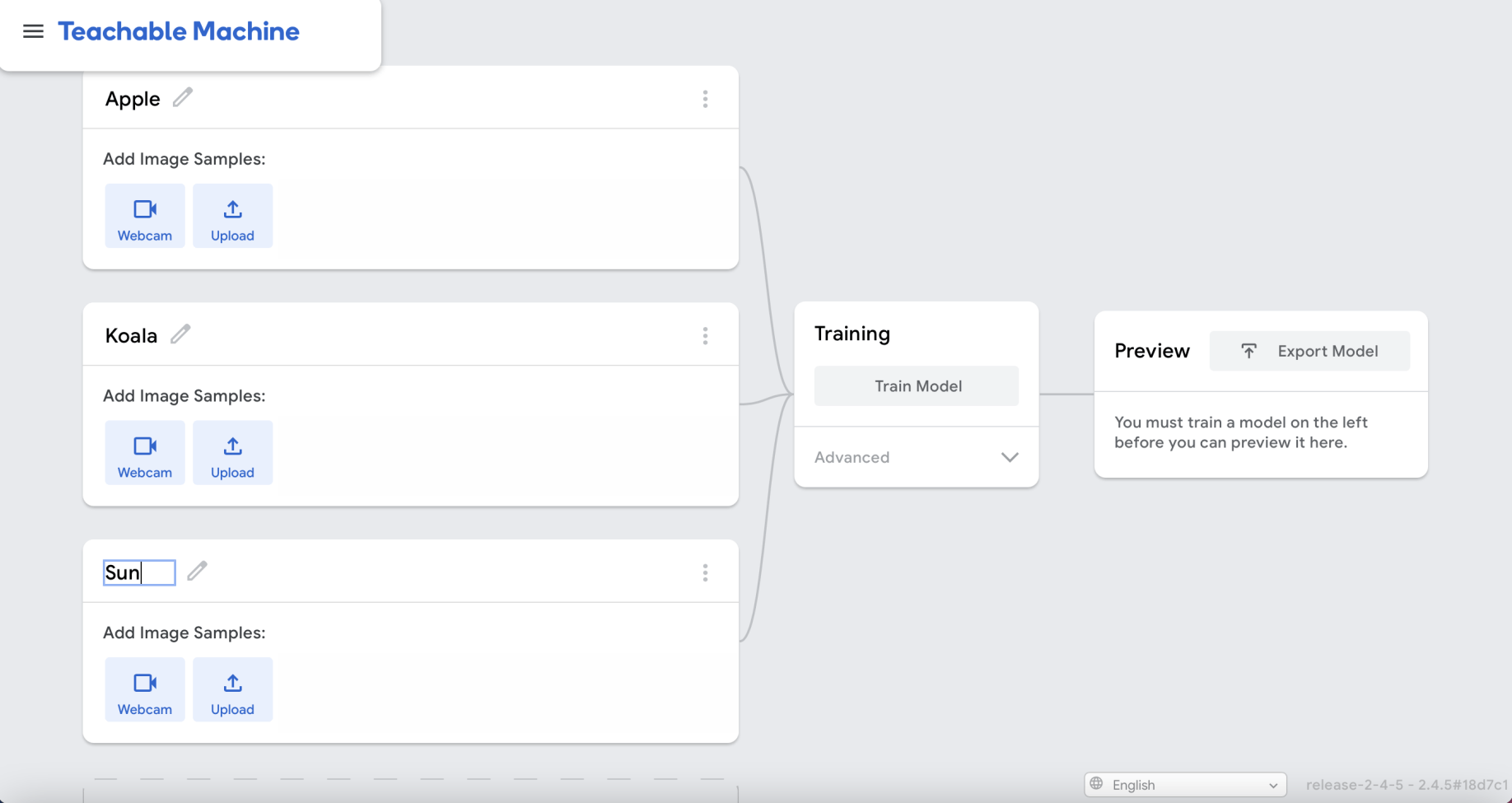Open the Koala class three-dot menu

click(x=705, y=336)
